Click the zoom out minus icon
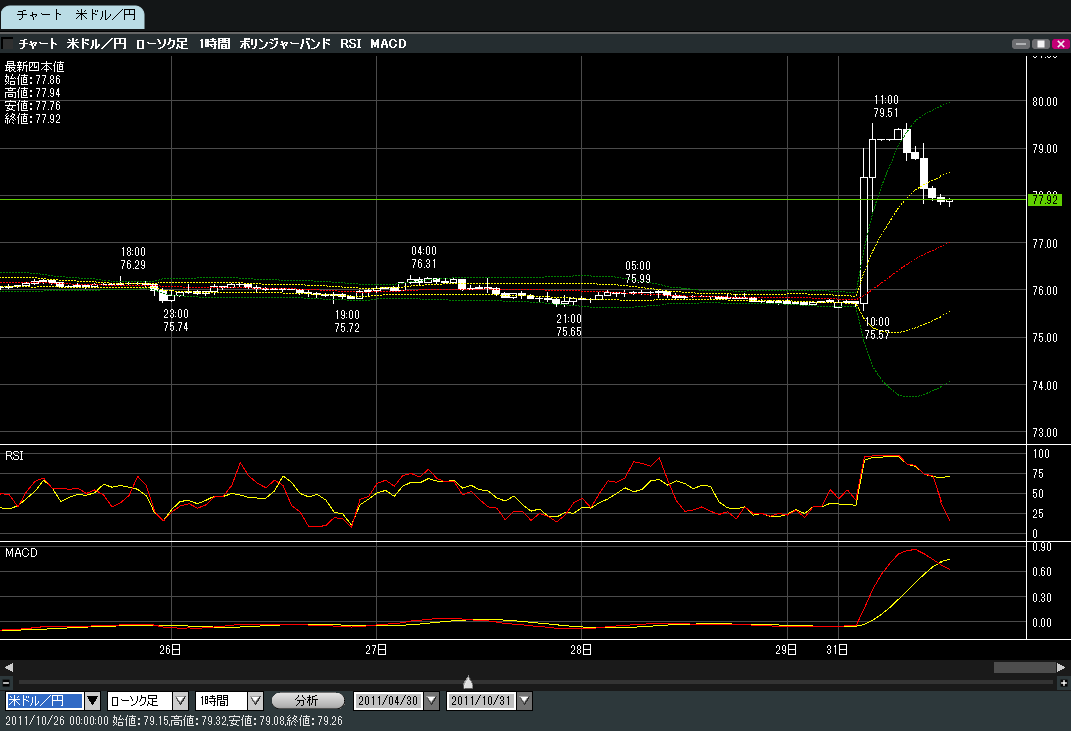This screenshot has height=731, width=1071. coord(7,682)
